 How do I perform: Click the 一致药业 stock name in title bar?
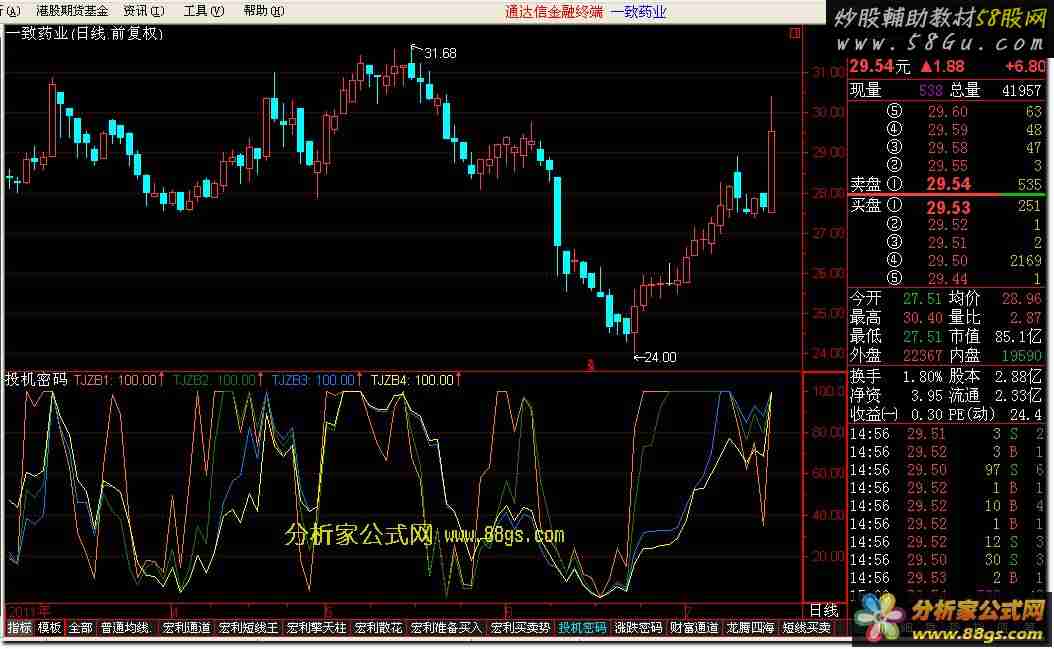click(638, 11)
